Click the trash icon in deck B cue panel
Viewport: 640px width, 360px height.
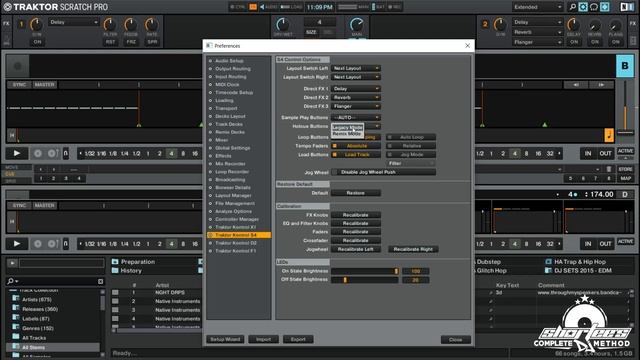click(609, 169)
